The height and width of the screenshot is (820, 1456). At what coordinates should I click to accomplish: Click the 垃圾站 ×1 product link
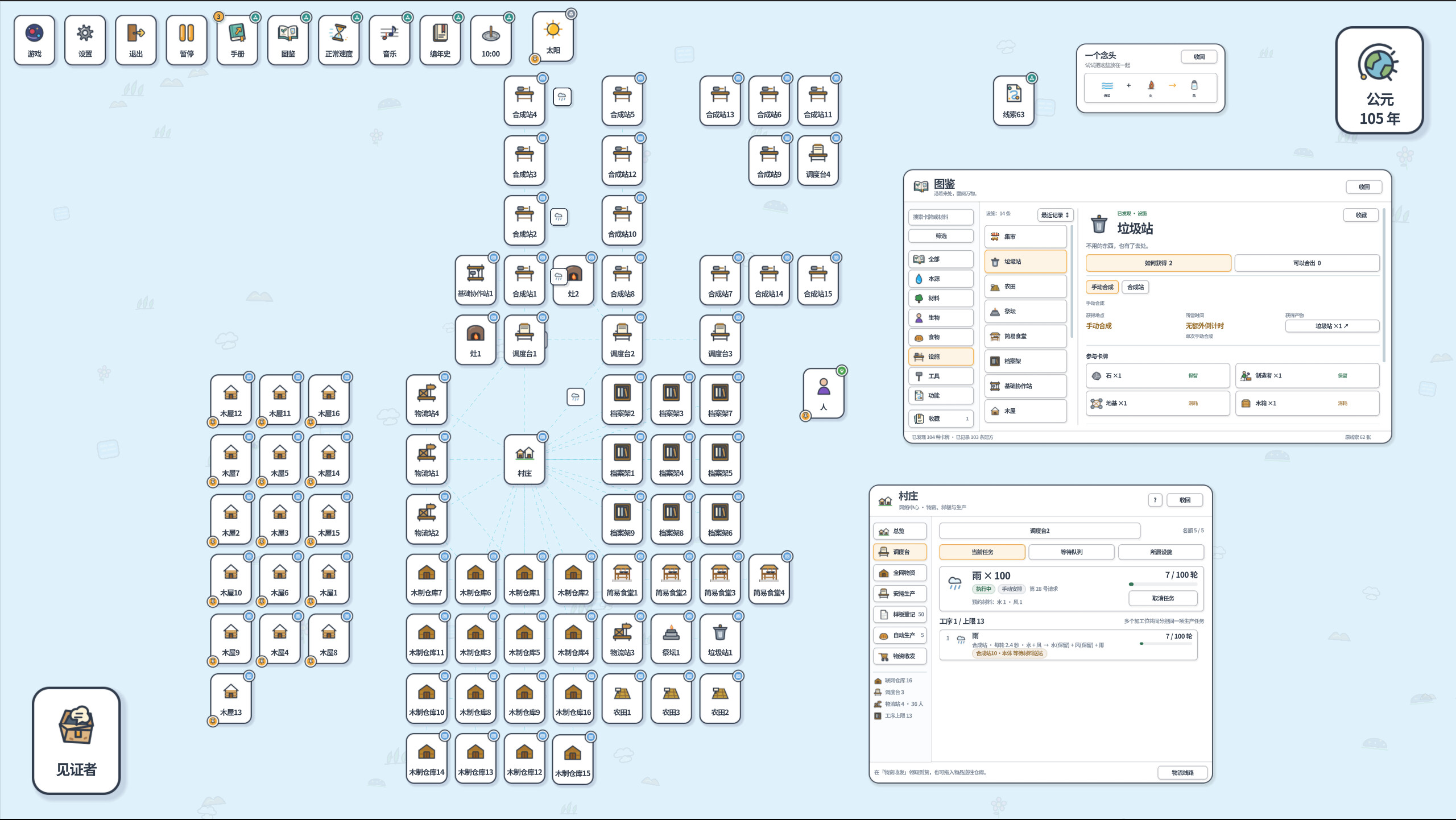pyautogui.click(x=1332, y=326)
